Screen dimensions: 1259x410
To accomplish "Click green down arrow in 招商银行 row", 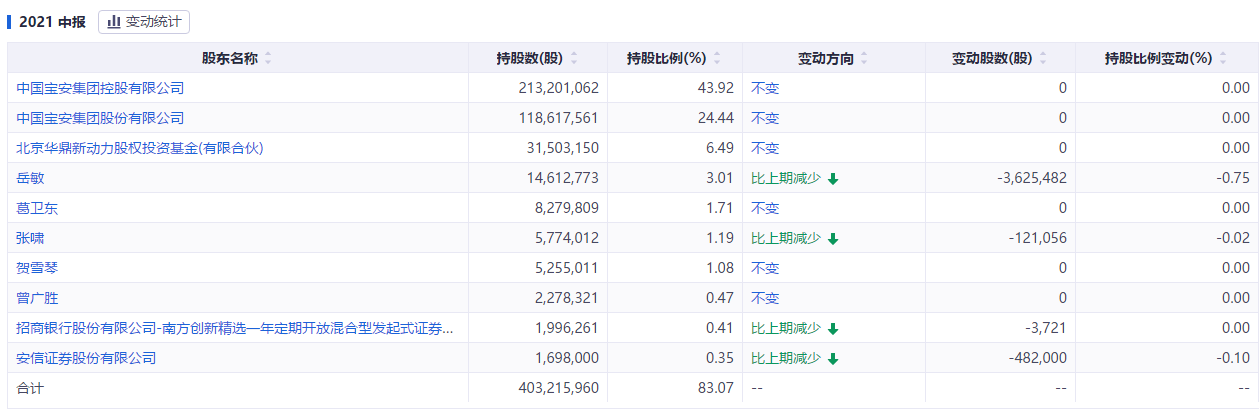I will click(x=833, y=329).
